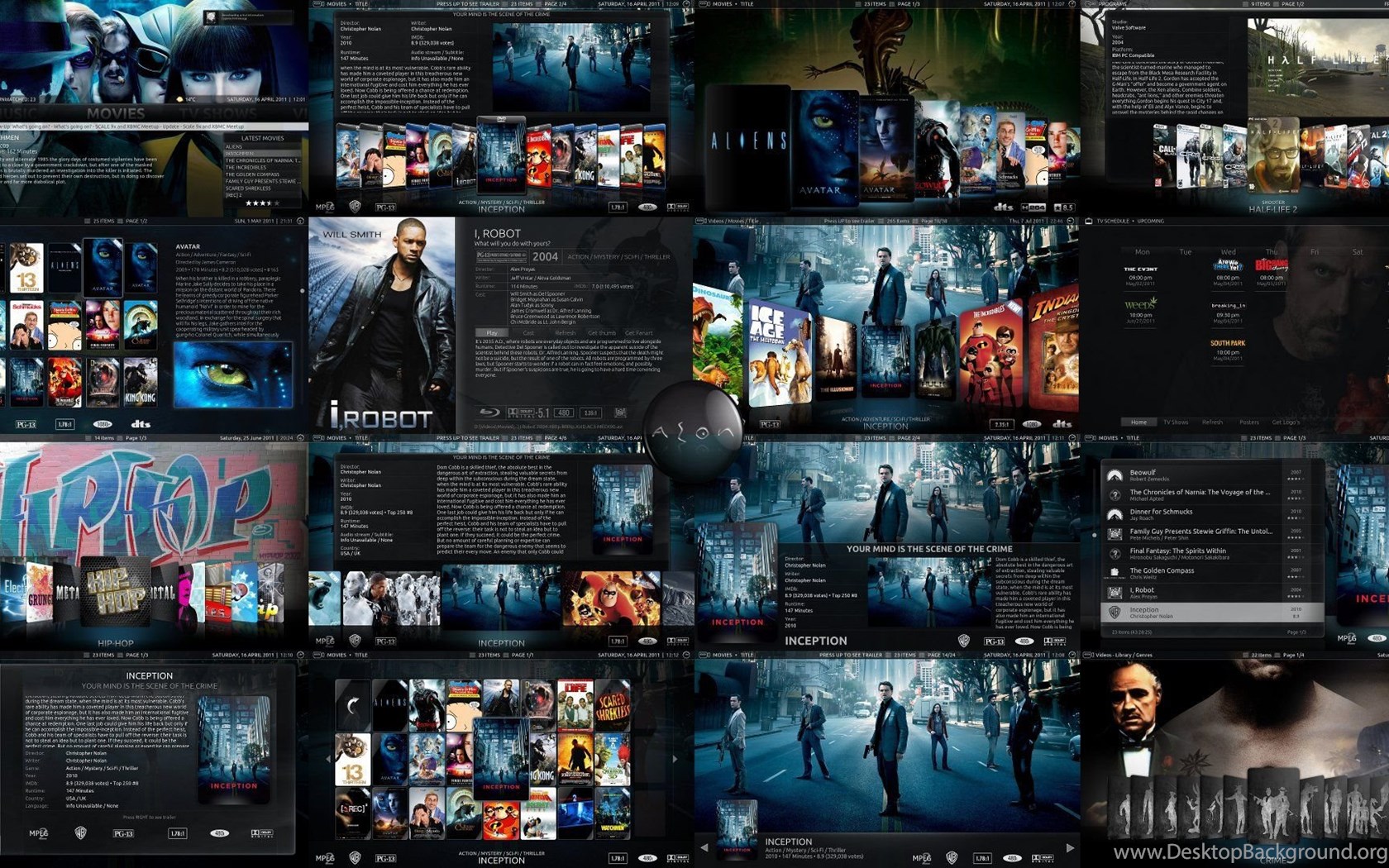This screenshot has height=868, width=1389.
Task: Select the Grunge genre cover in the music panel
Action: pyautogui.click(x=39, y=594)
